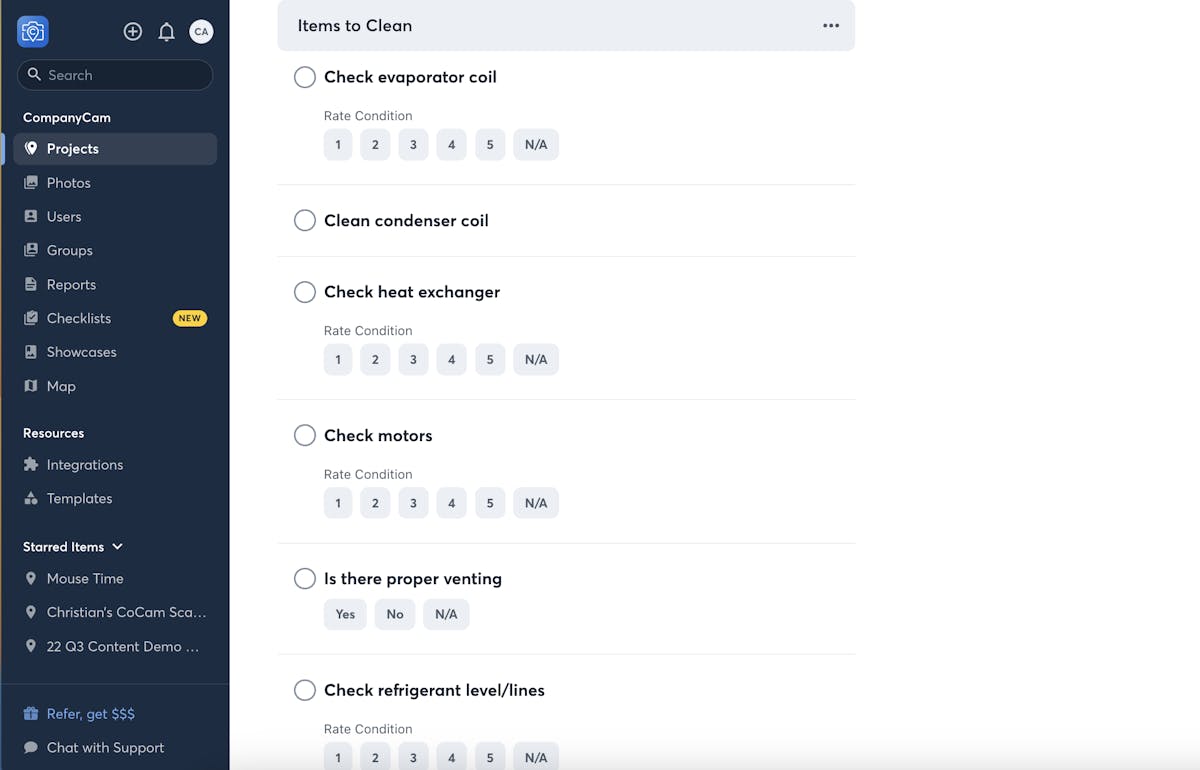This screenshot has height=770, width=1200.
Task: Open Integrations in Resources
Action: (85, 465)
